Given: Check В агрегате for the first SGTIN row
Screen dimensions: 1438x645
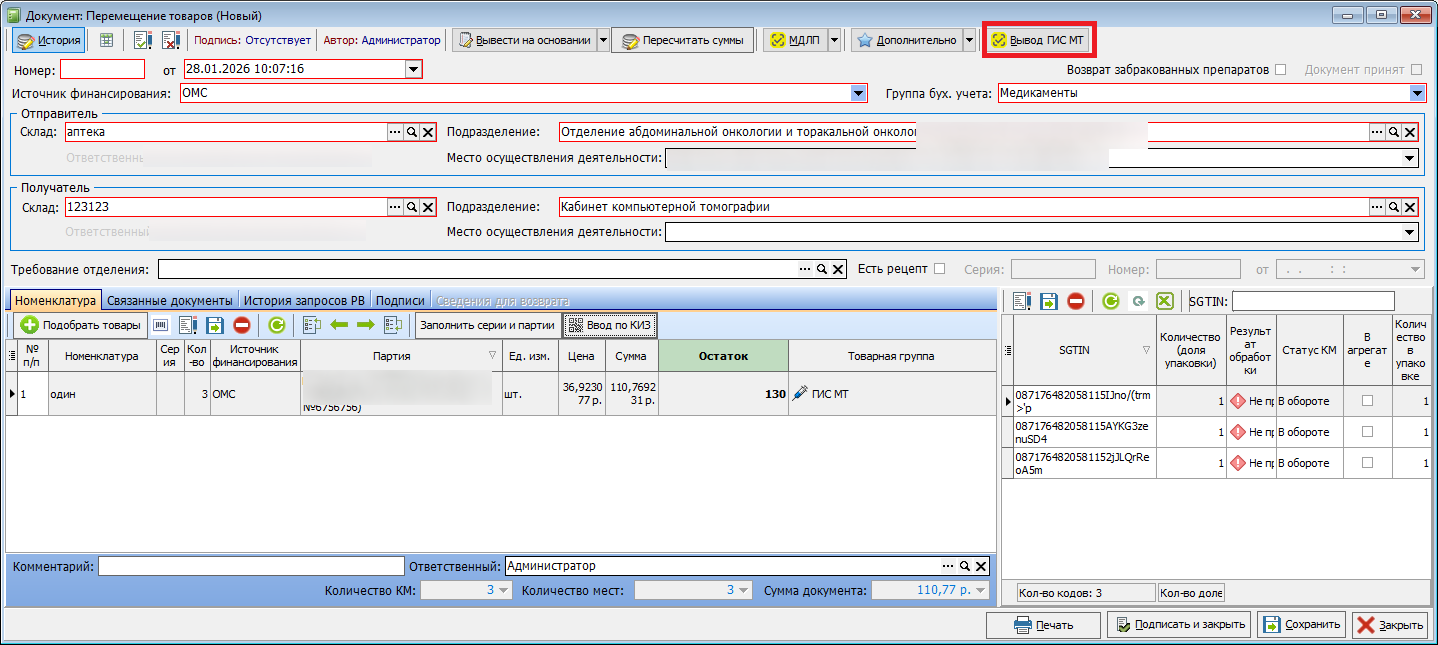Looking at the screenshot, I should 1367,401.
